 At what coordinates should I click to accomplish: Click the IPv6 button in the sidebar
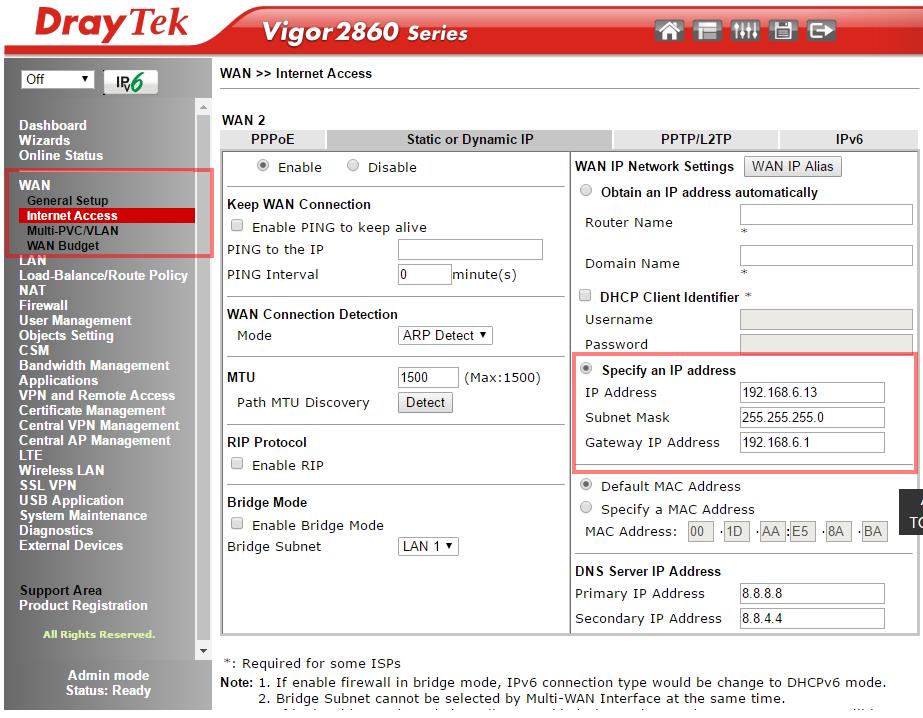(x=130, y=83)
